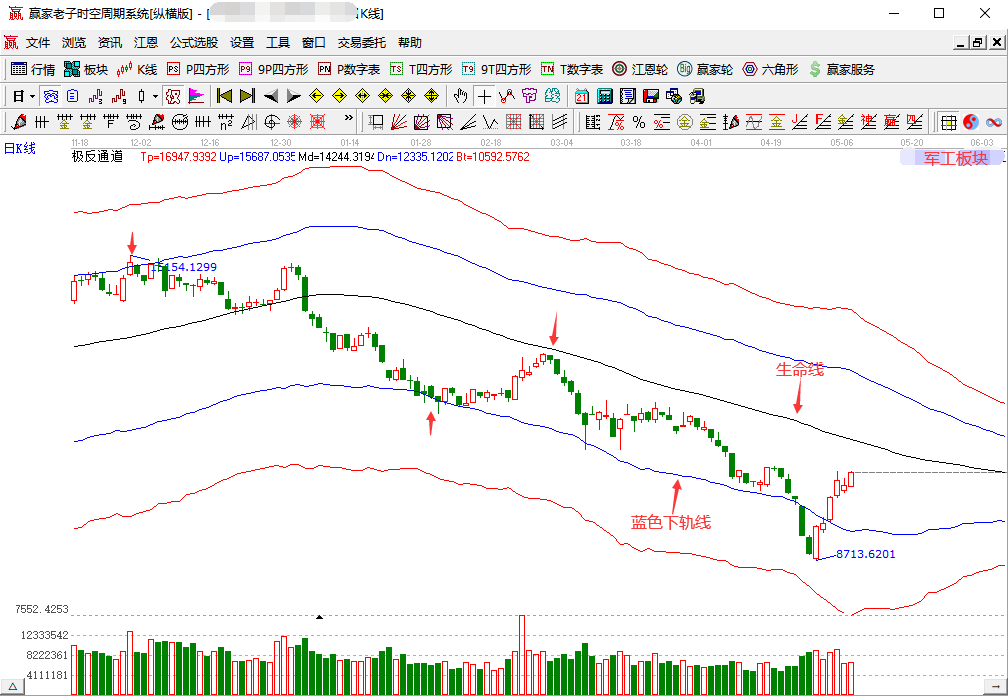Open the 设置 menu
This screenshot has height=696, width=1008.
242,42
